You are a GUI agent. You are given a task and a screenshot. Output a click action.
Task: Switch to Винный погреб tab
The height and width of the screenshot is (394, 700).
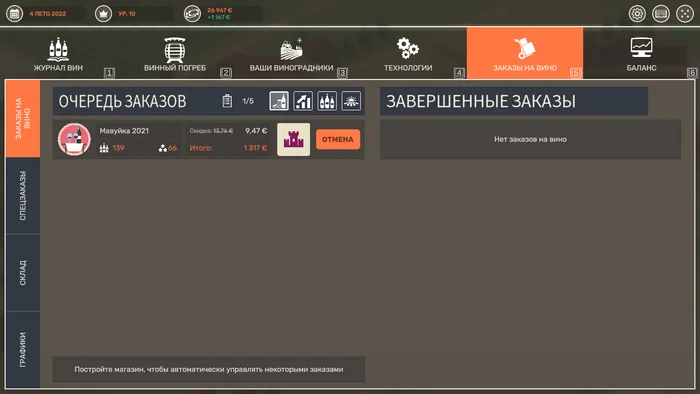click(175, 54)
